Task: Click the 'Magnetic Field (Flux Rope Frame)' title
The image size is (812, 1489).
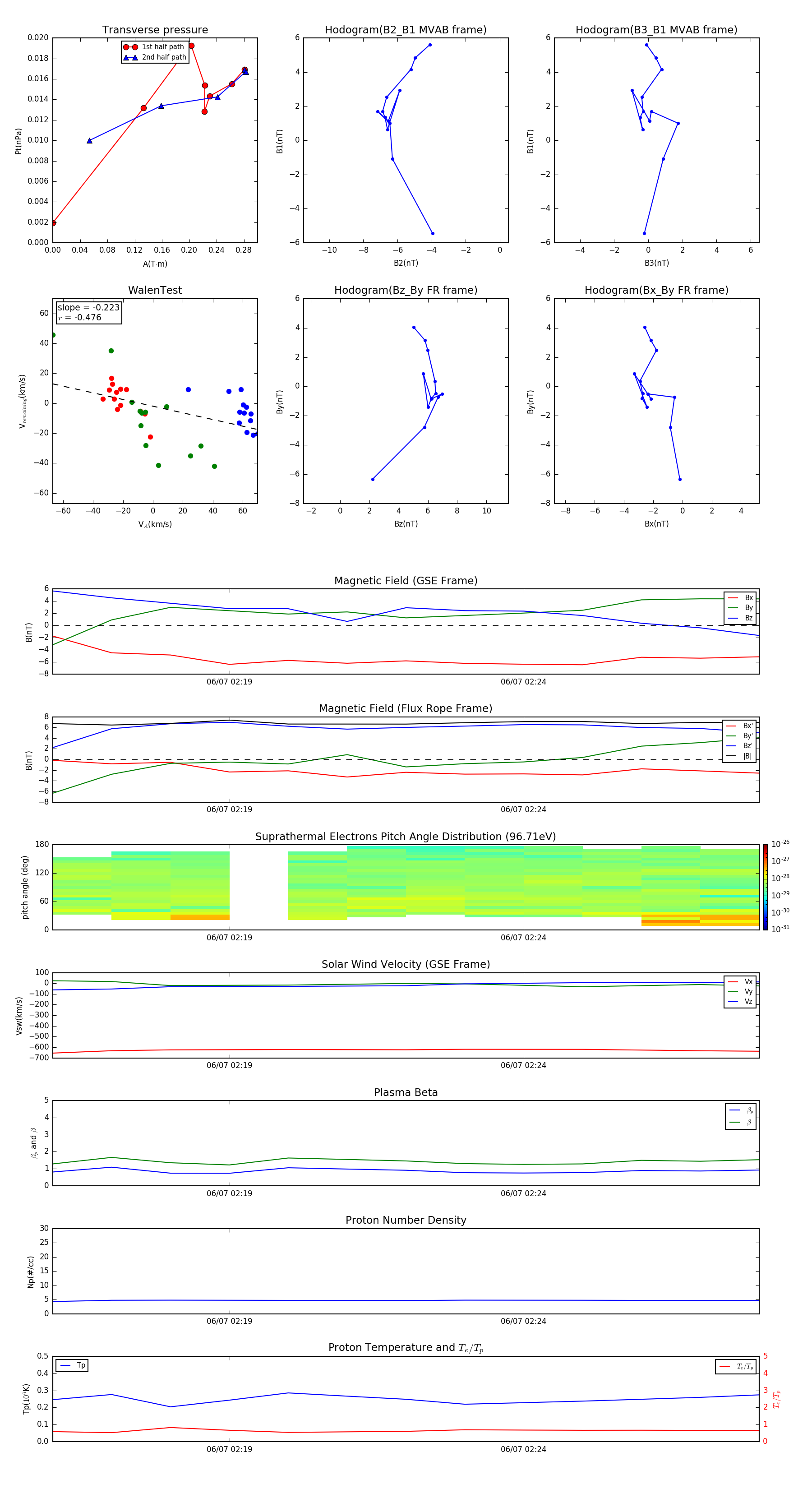Action: click(x=406, y=709)
